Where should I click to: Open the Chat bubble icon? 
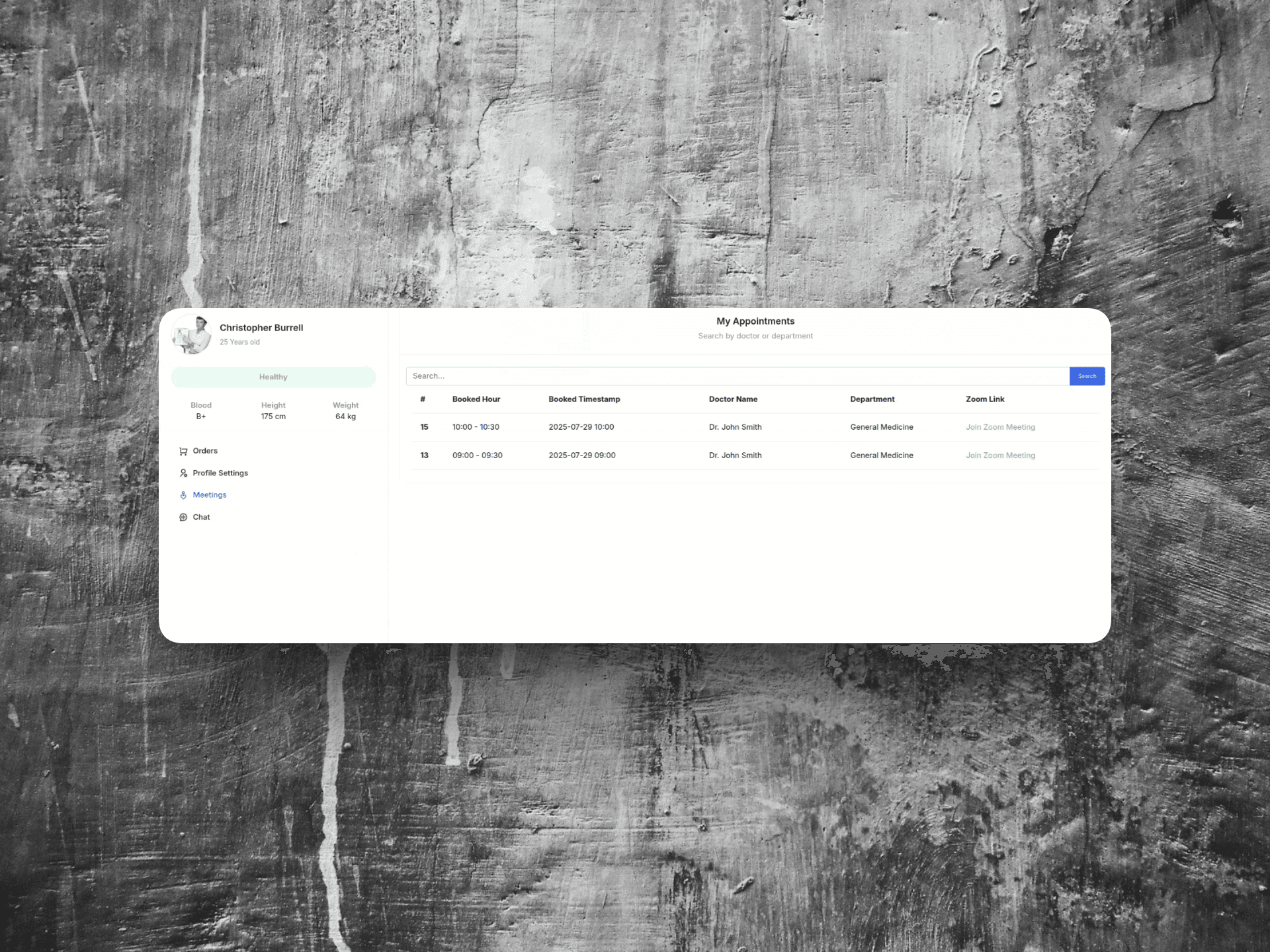[x=183, y=516]
